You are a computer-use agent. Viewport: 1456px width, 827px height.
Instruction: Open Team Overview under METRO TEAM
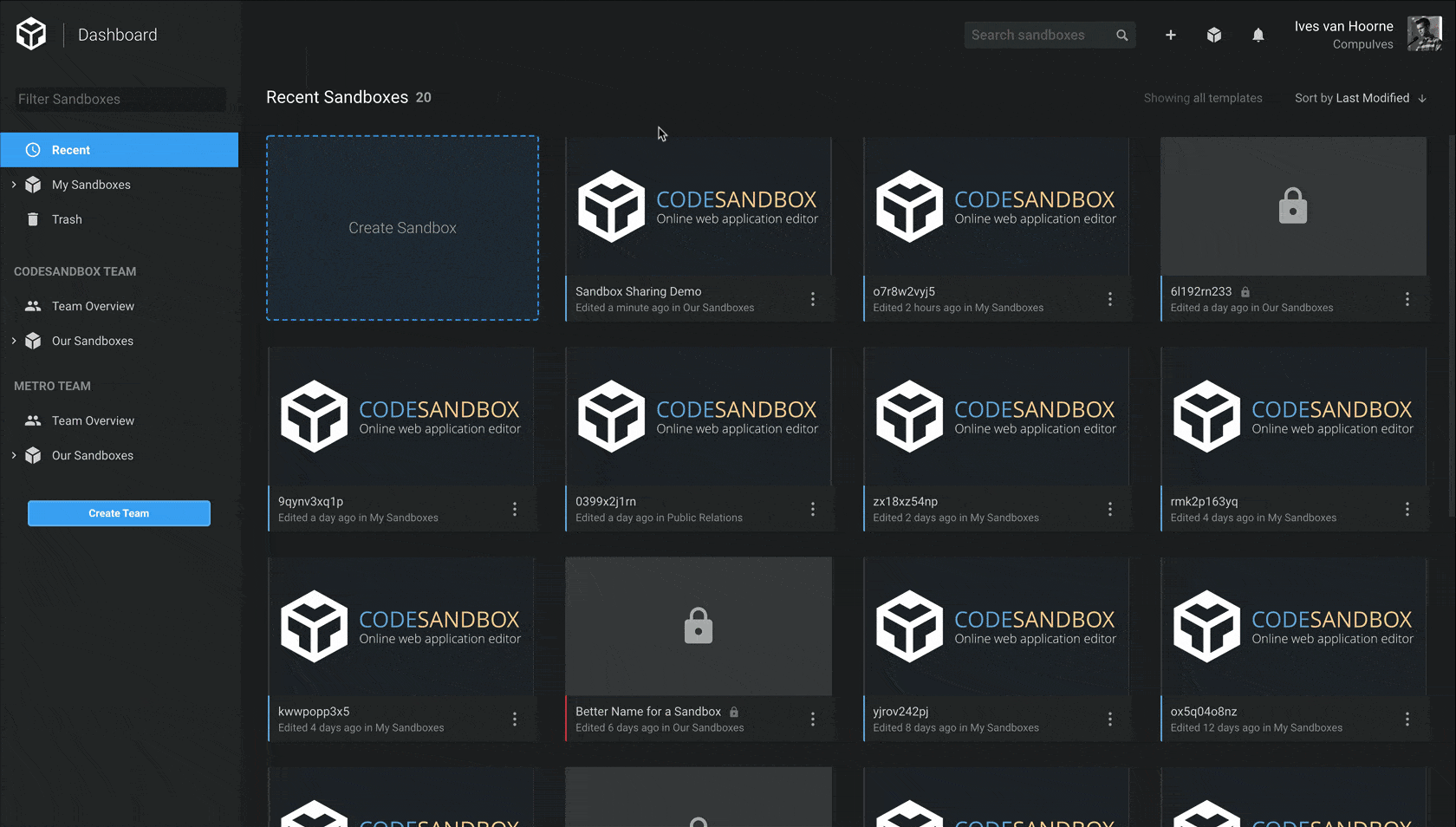coord(93,420)
